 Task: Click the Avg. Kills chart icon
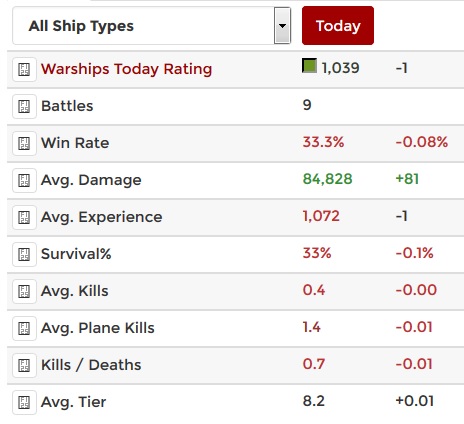[x=24, y=292]
